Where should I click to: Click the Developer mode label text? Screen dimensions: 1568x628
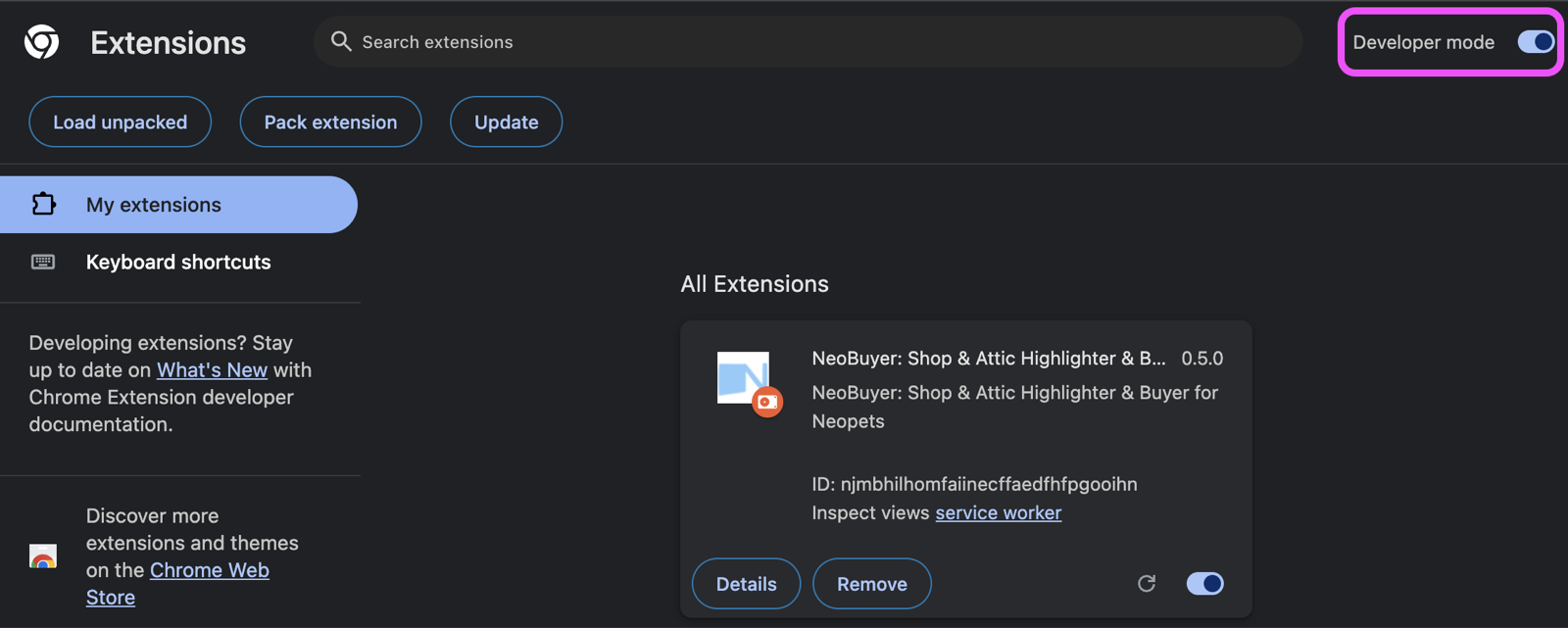tap(1423, 42)
